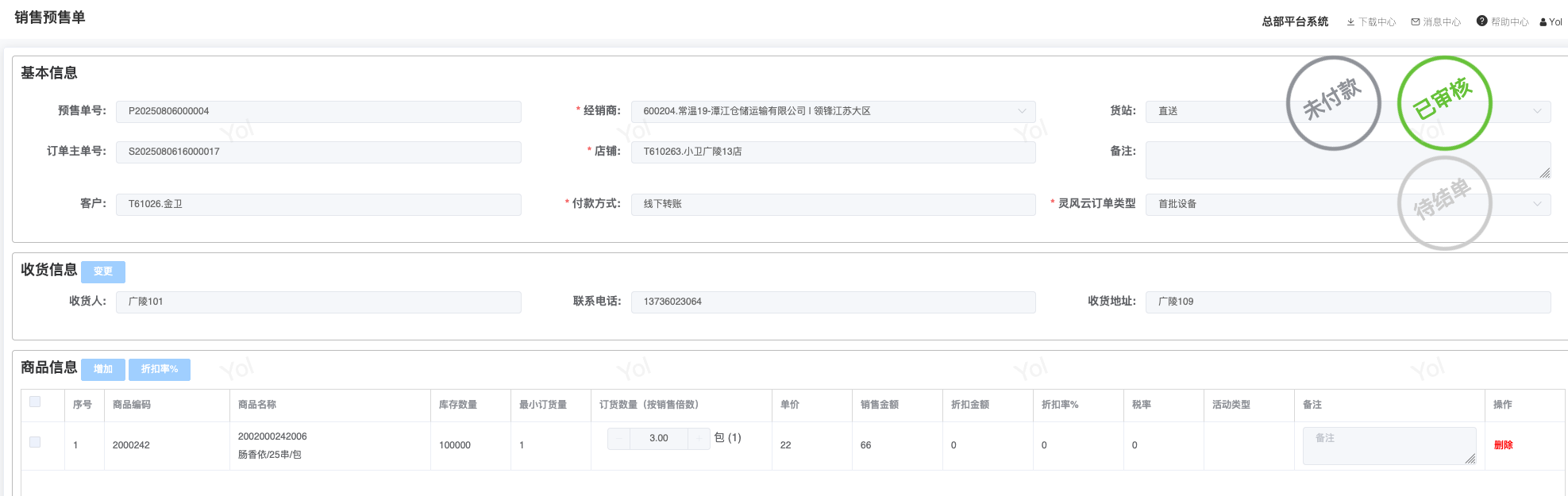Click the 订货数量 field showing 3.00

(x=659, y=438)
